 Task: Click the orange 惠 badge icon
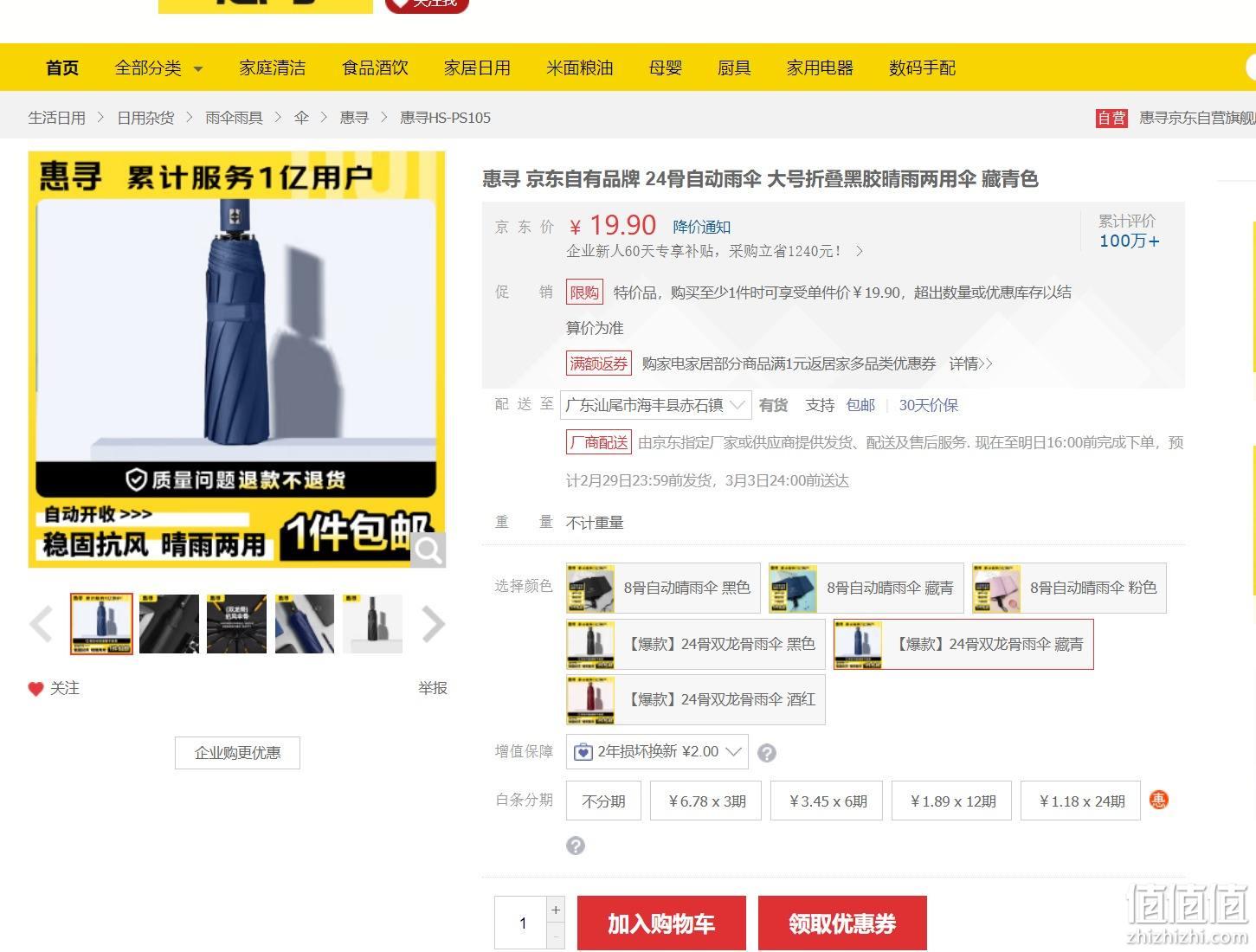[1158, 800]
